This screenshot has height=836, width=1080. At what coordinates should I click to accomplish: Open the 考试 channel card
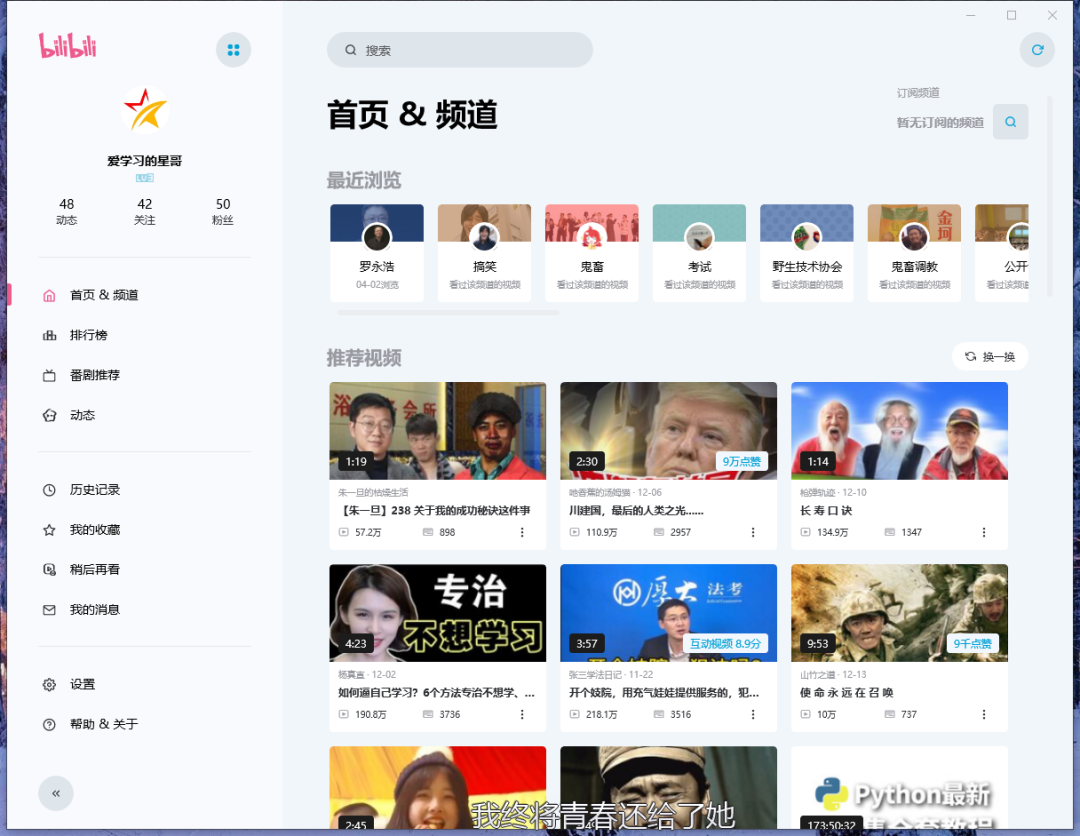[699, 253]
